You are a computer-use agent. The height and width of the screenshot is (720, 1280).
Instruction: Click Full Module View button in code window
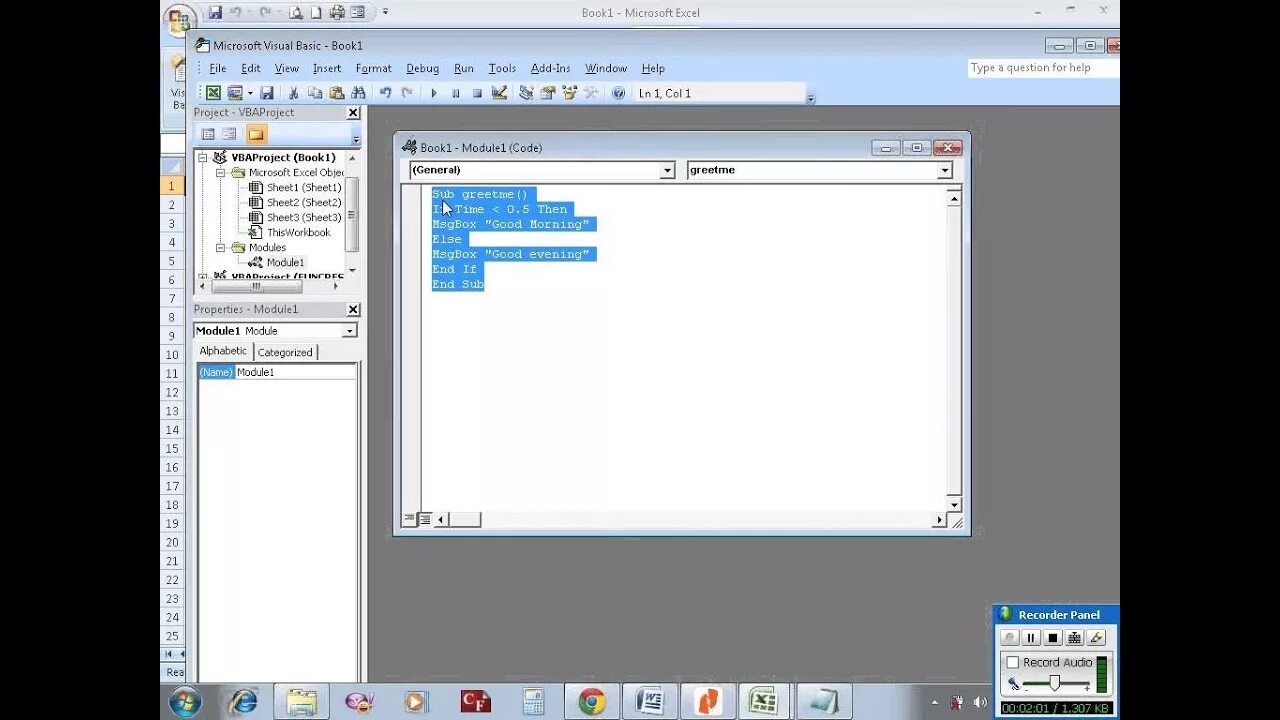[425, 519]
